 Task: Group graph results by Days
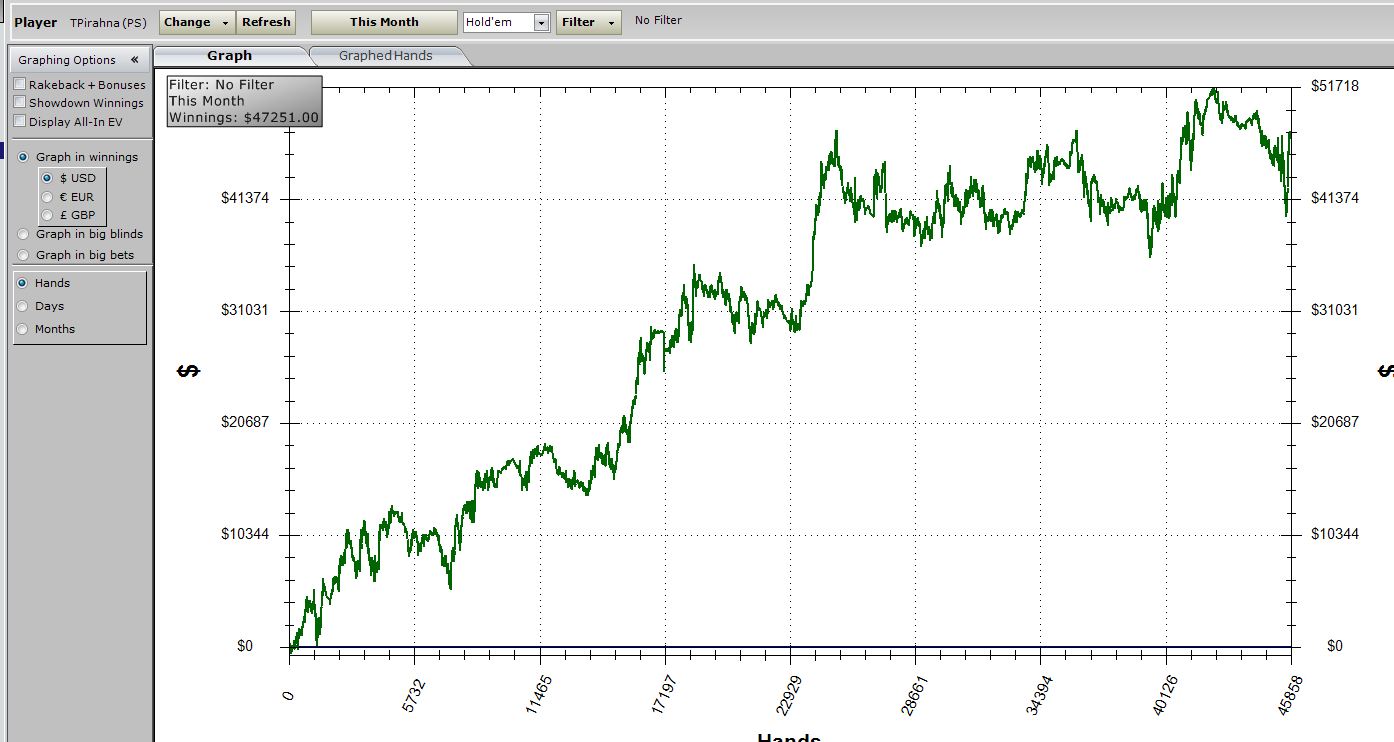click(x=21, y=306)
